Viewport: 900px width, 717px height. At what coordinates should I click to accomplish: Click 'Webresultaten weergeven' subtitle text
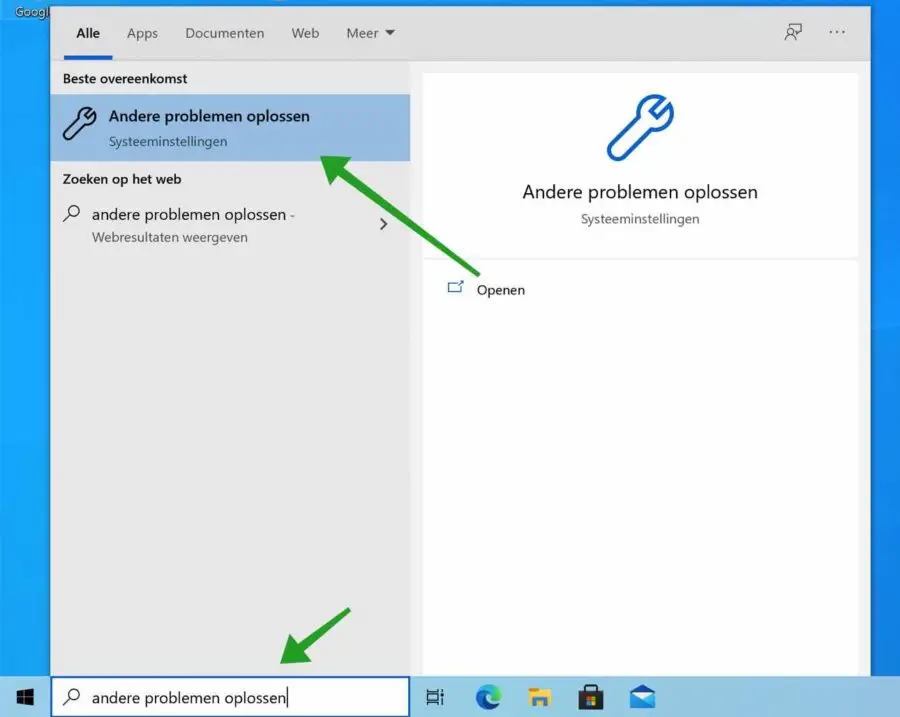click(x=170, y=237)
